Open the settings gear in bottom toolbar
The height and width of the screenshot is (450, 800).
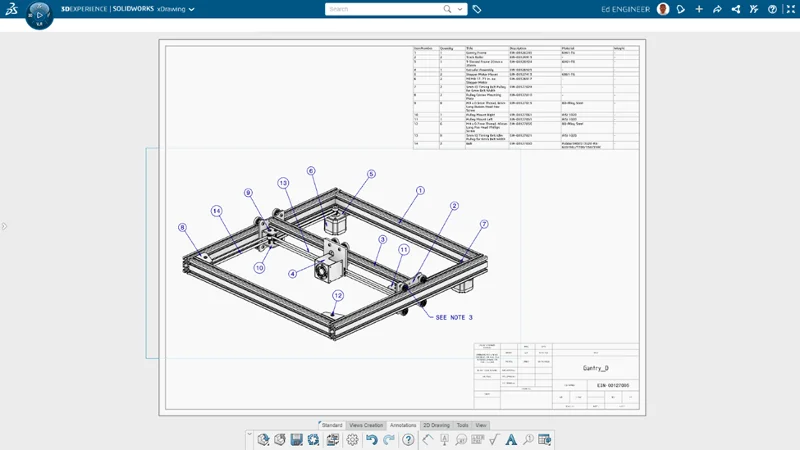coord(352,440)
